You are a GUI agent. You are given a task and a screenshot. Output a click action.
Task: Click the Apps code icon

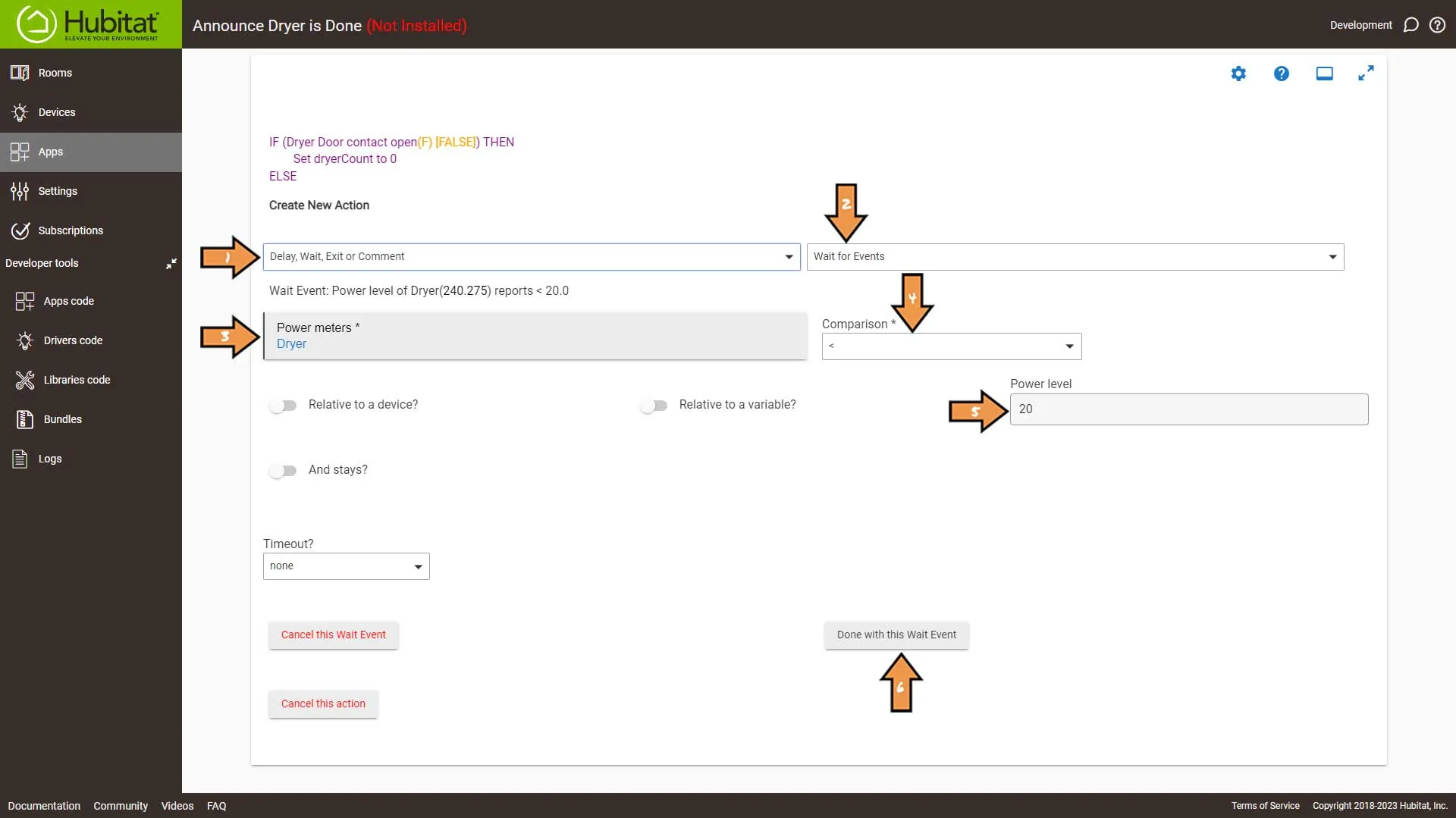click(x=25, y=301)
